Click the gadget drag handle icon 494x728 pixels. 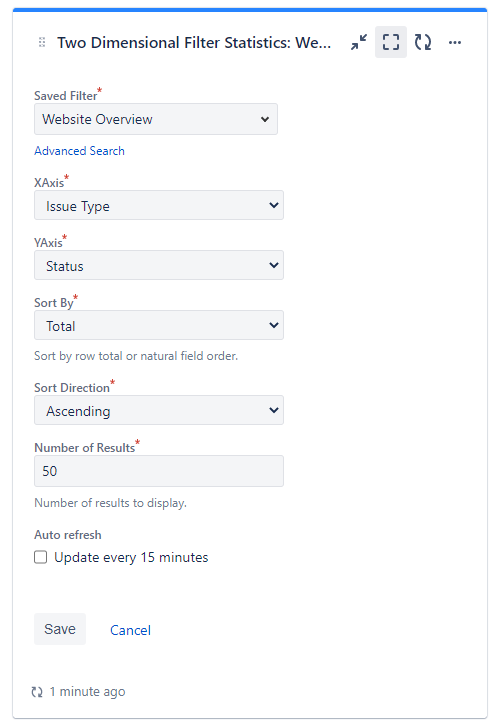click(x=42, y=42)
